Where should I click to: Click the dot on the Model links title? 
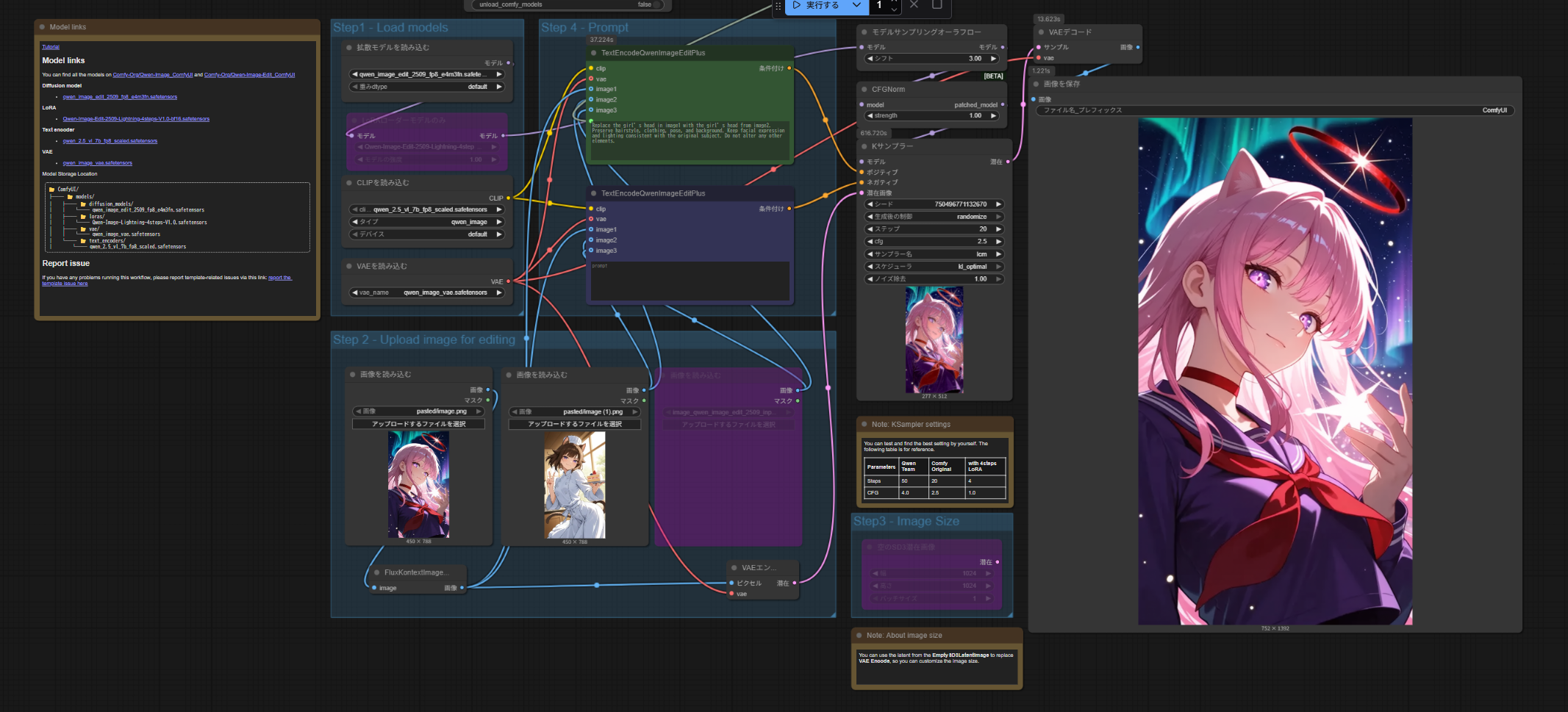[x=42, y=27]
